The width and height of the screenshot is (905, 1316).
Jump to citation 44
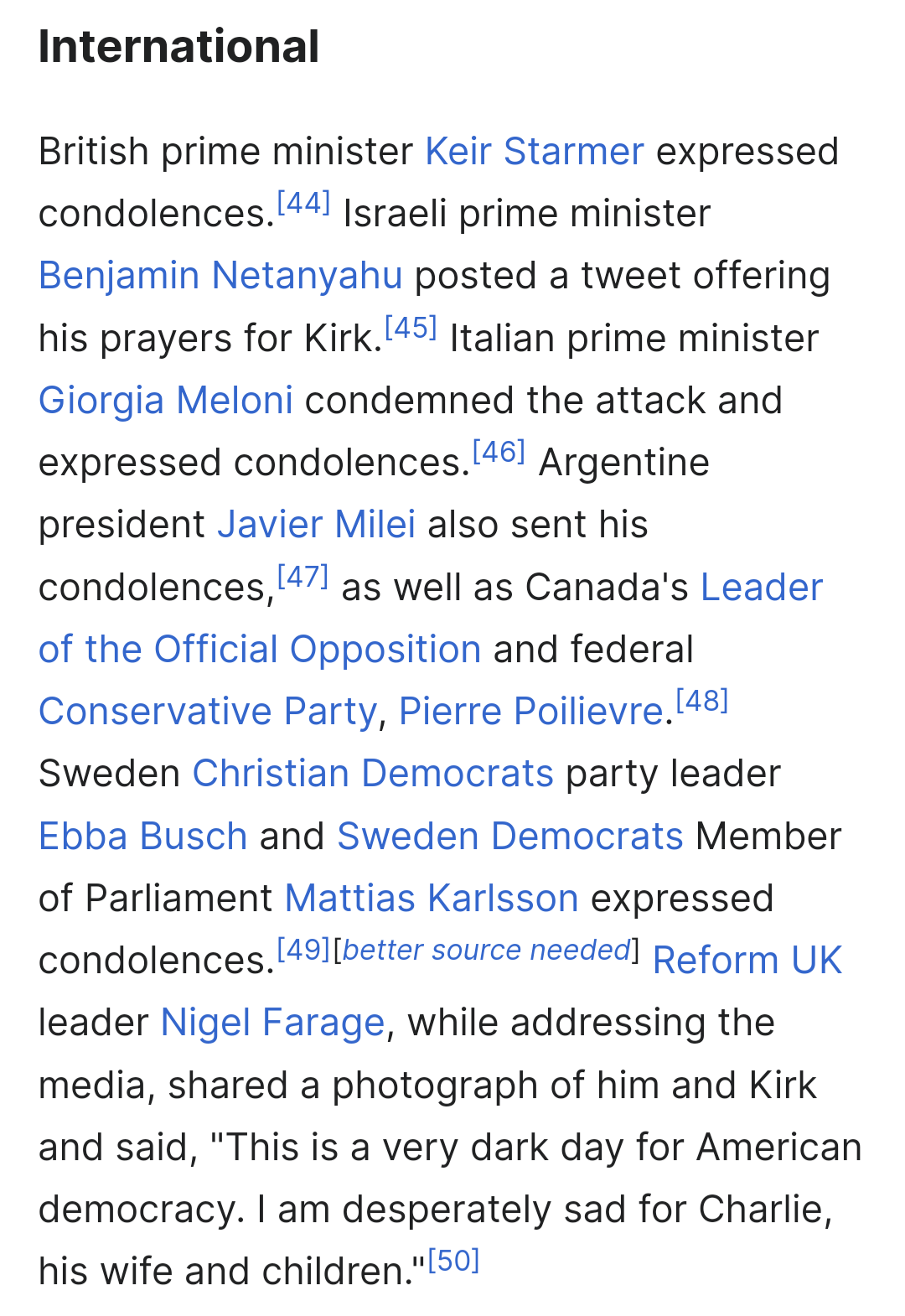click(303, 202)
